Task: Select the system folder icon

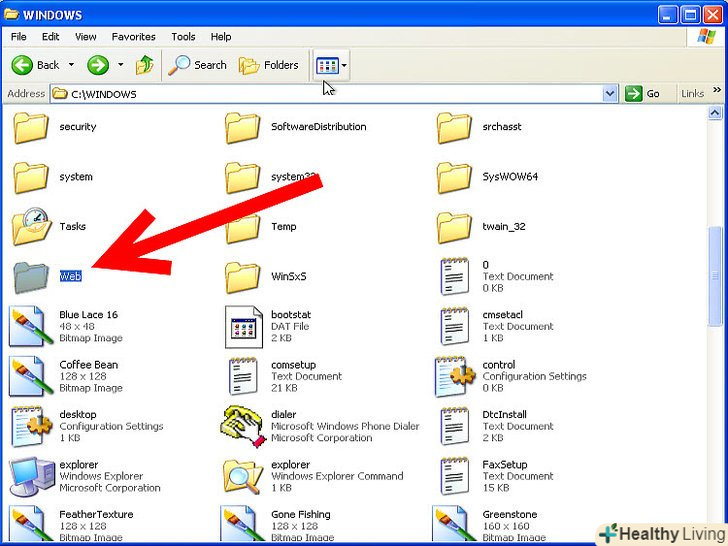Action: click(31, 177)
